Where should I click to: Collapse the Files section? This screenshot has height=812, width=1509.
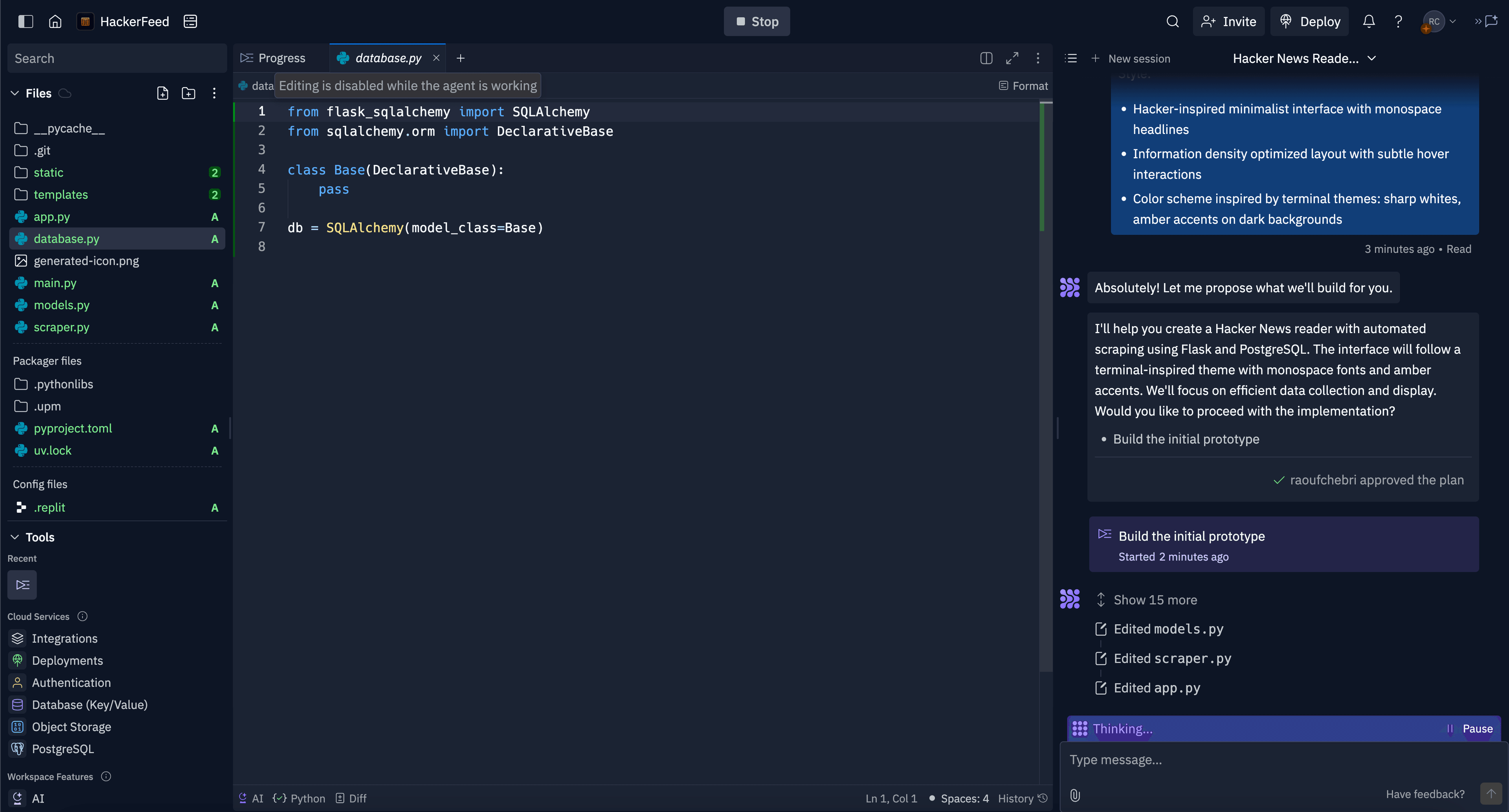click(x=15, y=93)
